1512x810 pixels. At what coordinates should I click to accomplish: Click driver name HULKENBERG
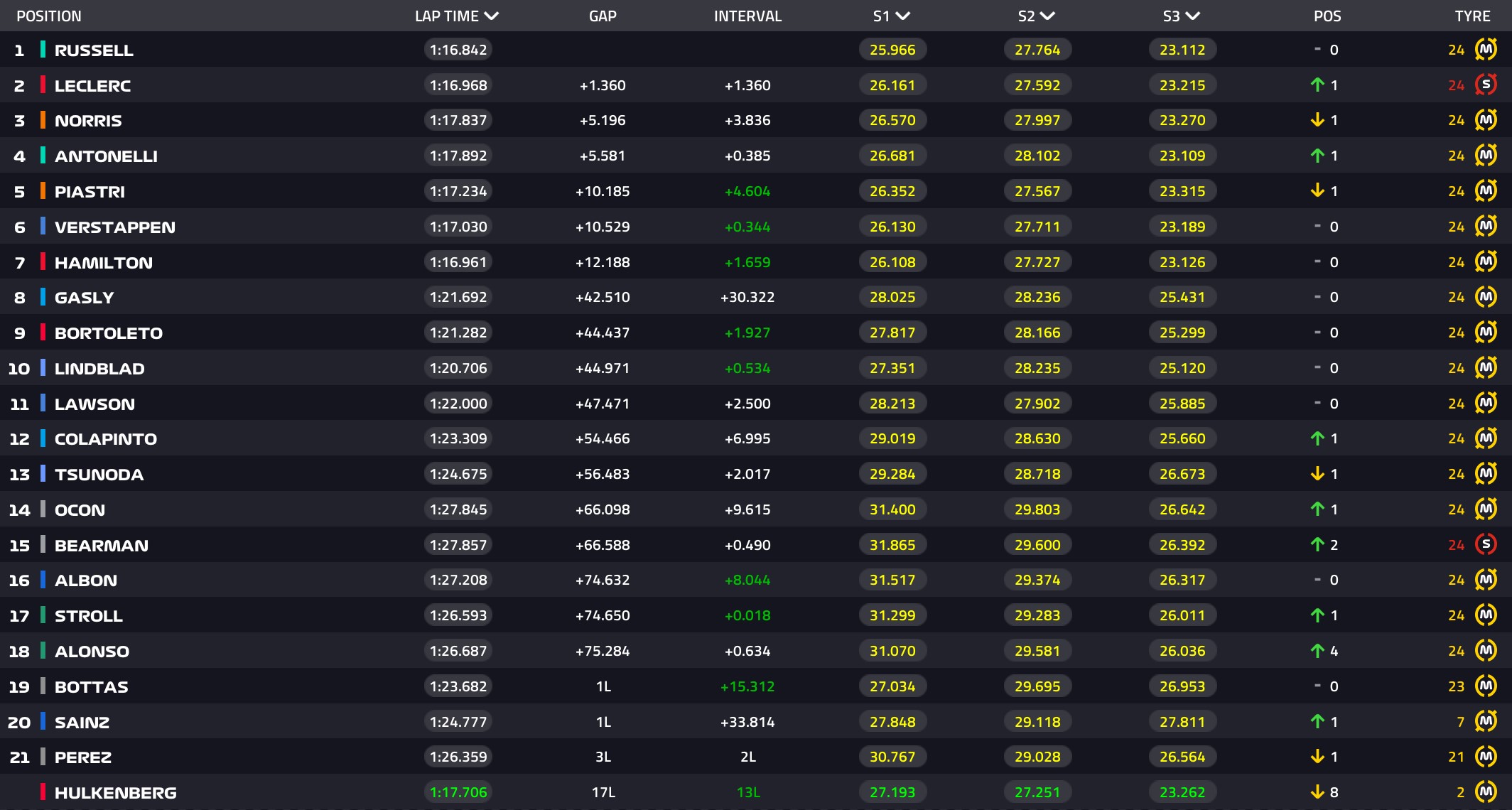(x=116, y=793)
